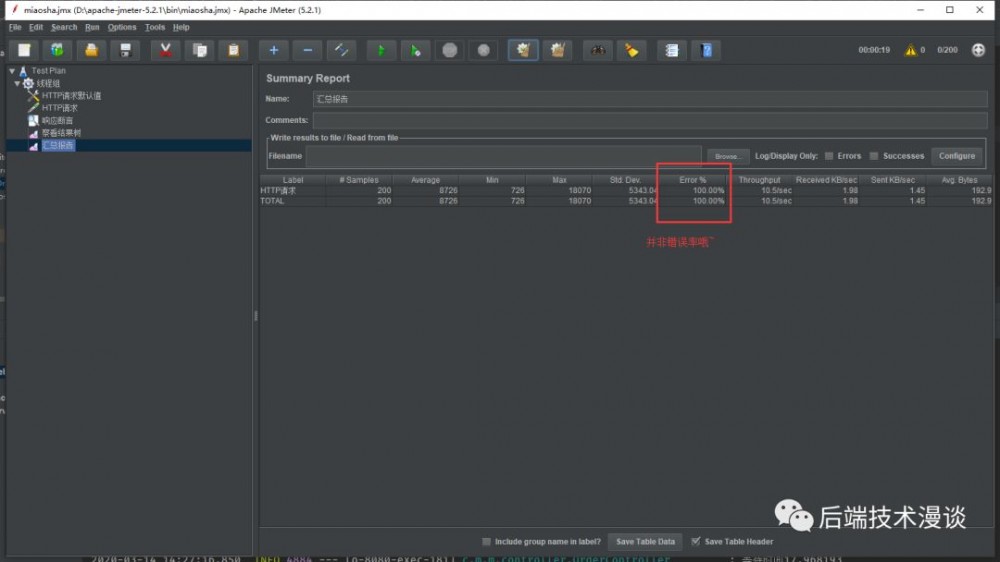This screenshot has height=562, width=1000.
Task: Toggle the Successes only checkbox
Action: (x=874, y=156)
